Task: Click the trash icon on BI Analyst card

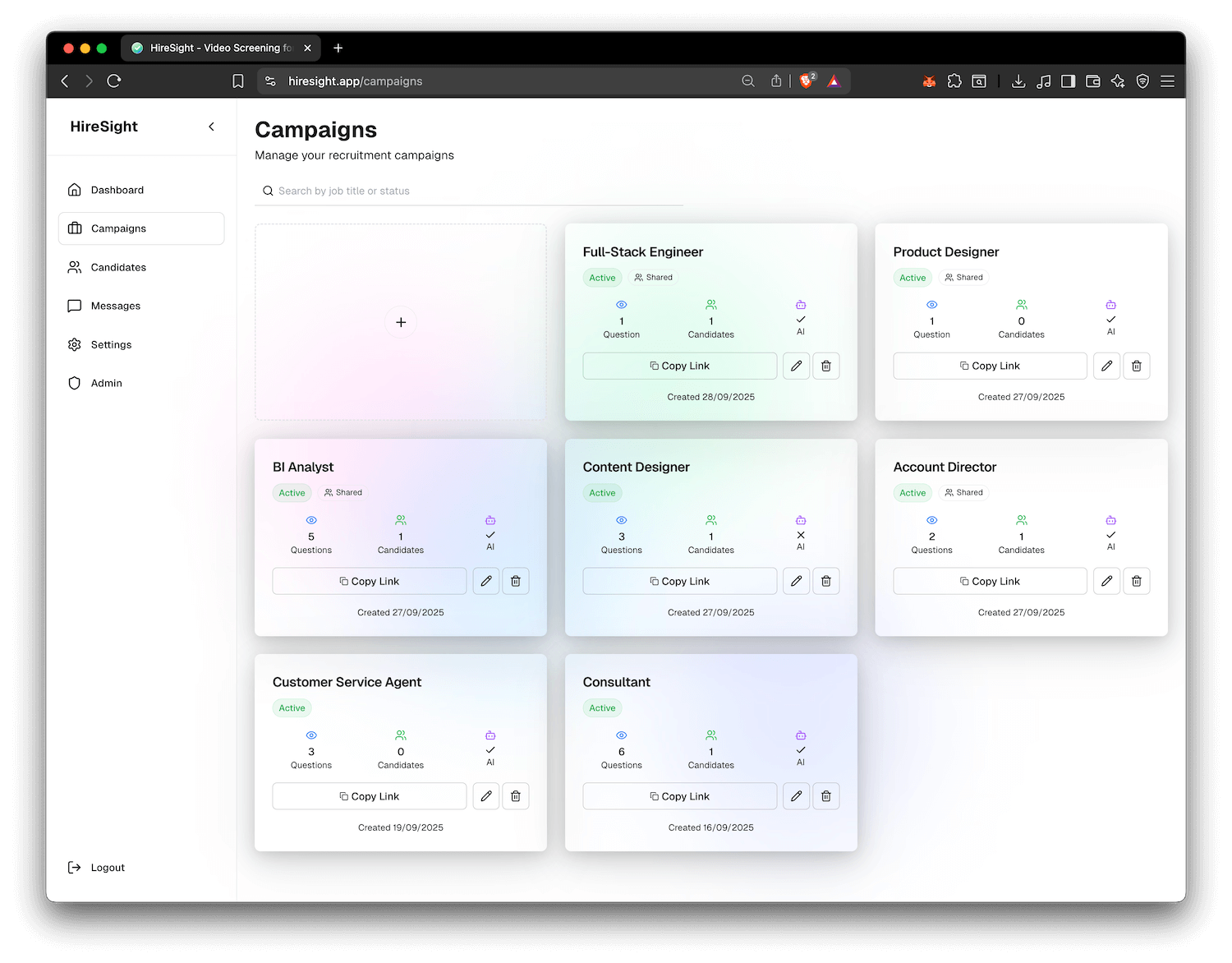Action: [516, 581]
